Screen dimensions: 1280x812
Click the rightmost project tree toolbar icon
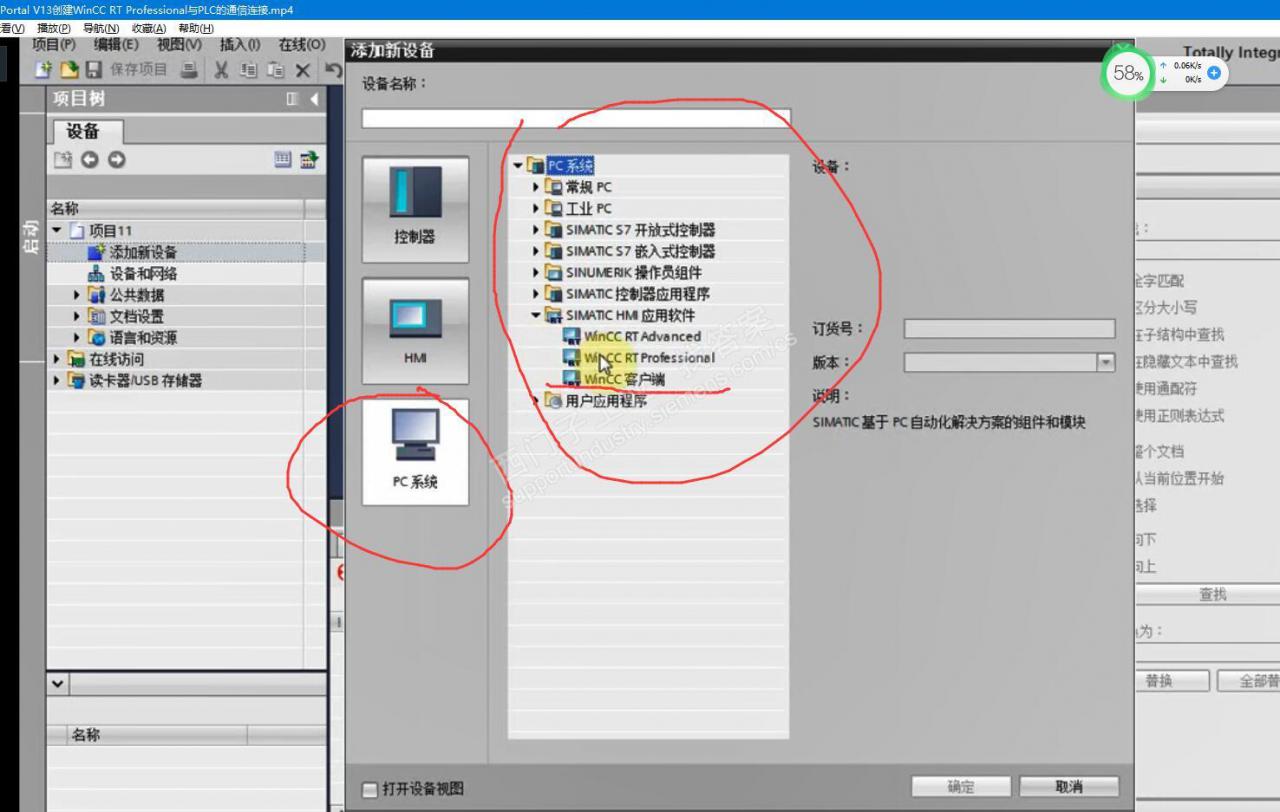click(309, 158)
